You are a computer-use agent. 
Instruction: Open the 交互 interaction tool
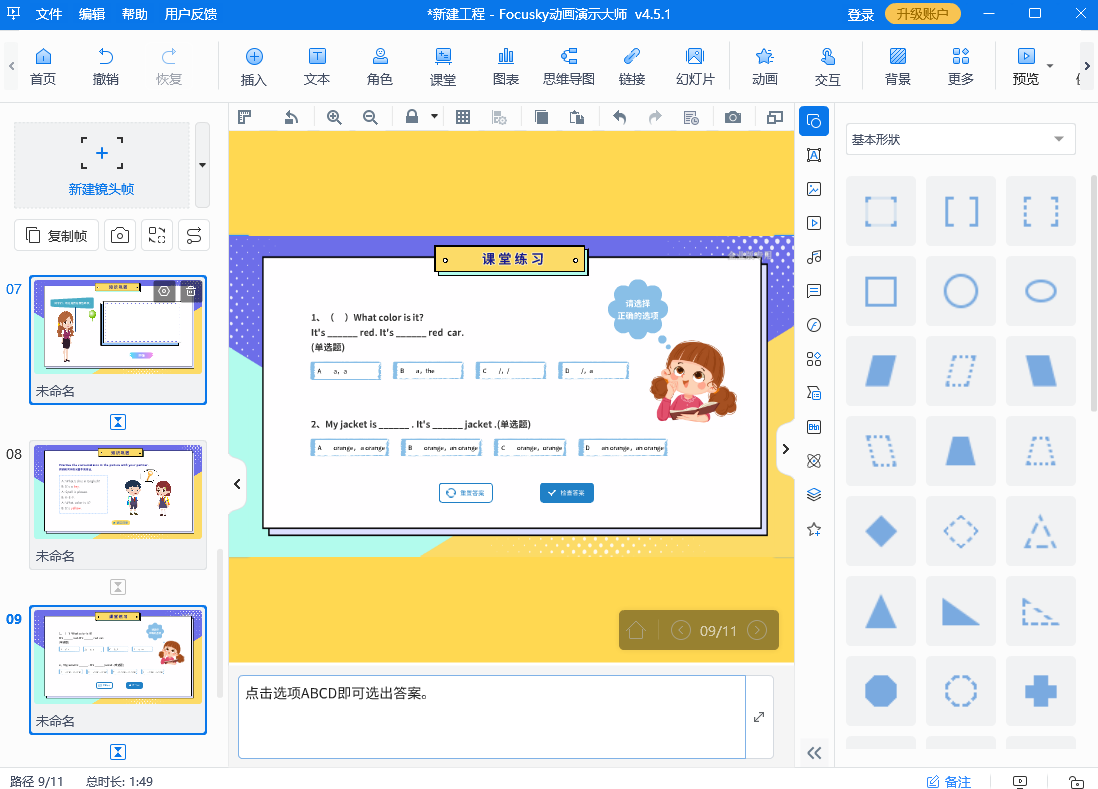point(828,66)
